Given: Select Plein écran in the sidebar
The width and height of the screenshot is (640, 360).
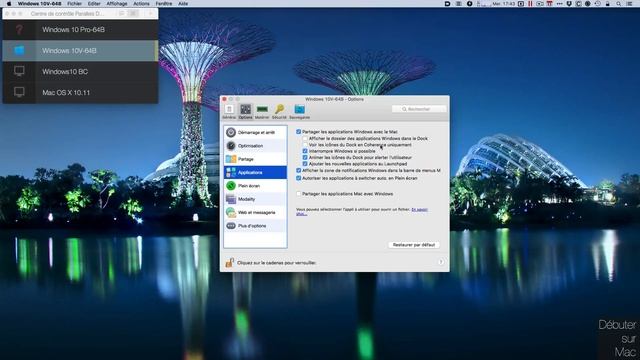Looking at the screenshot, I should 256,186.
